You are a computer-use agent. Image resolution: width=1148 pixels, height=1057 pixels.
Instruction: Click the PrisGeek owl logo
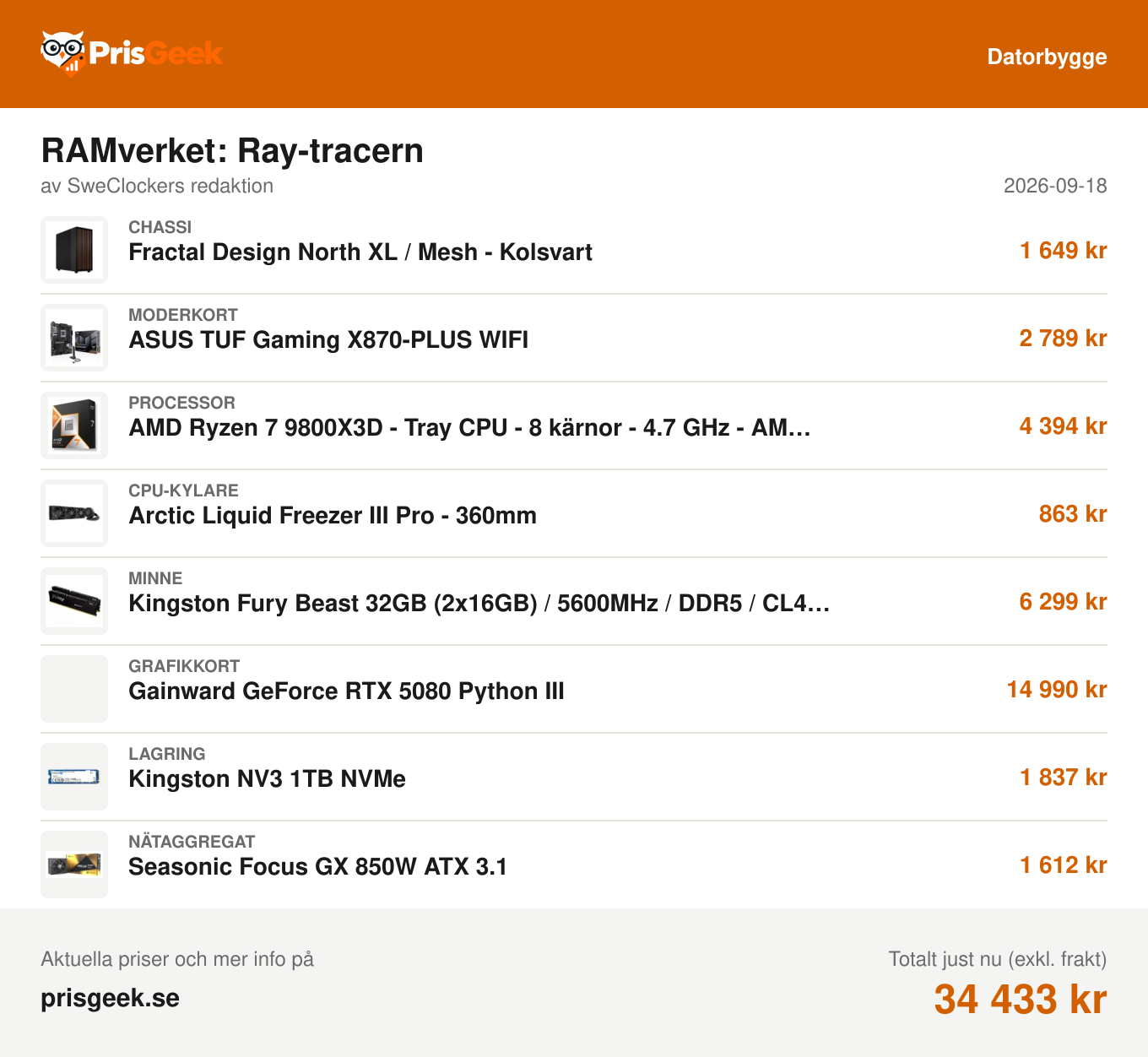point(132,54)
